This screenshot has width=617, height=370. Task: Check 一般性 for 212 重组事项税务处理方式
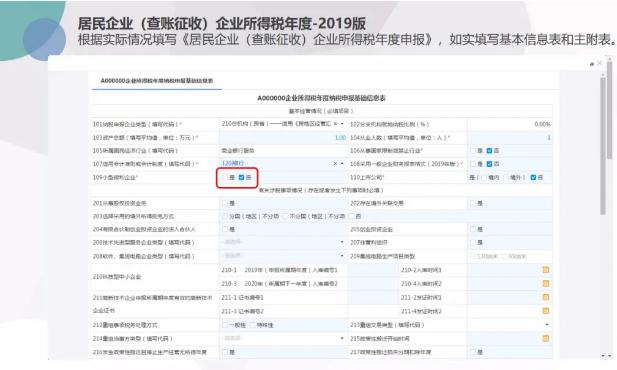[225, 325]
